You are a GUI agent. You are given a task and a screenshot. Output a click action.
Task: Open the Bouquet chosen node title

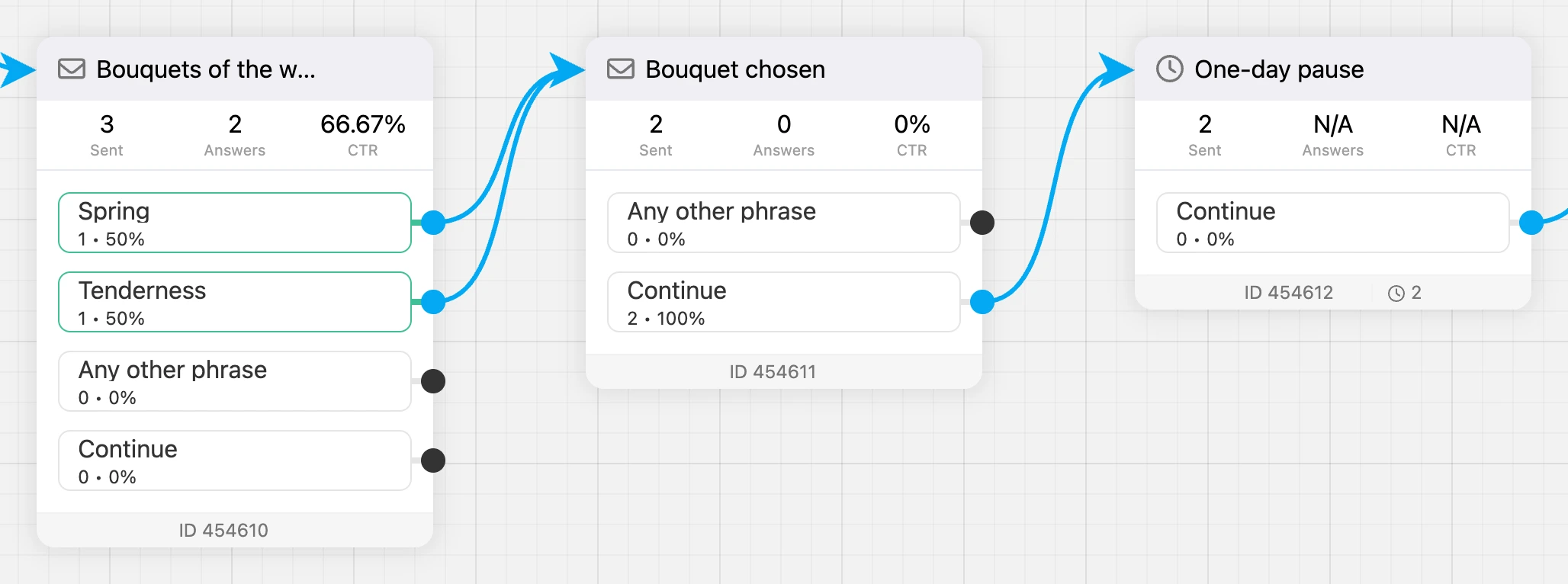click(735, 69)
